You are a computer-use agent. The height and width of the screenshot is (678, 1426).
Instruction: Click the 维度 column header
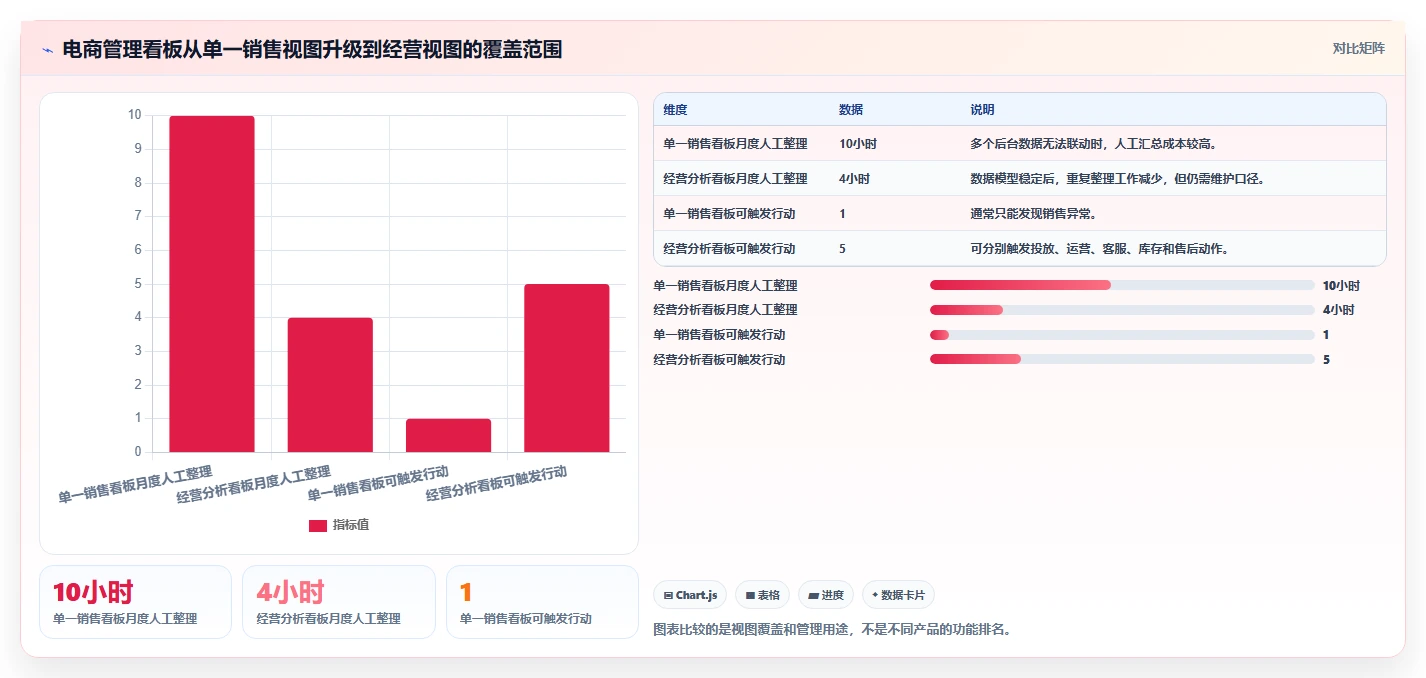pos(675,110)
